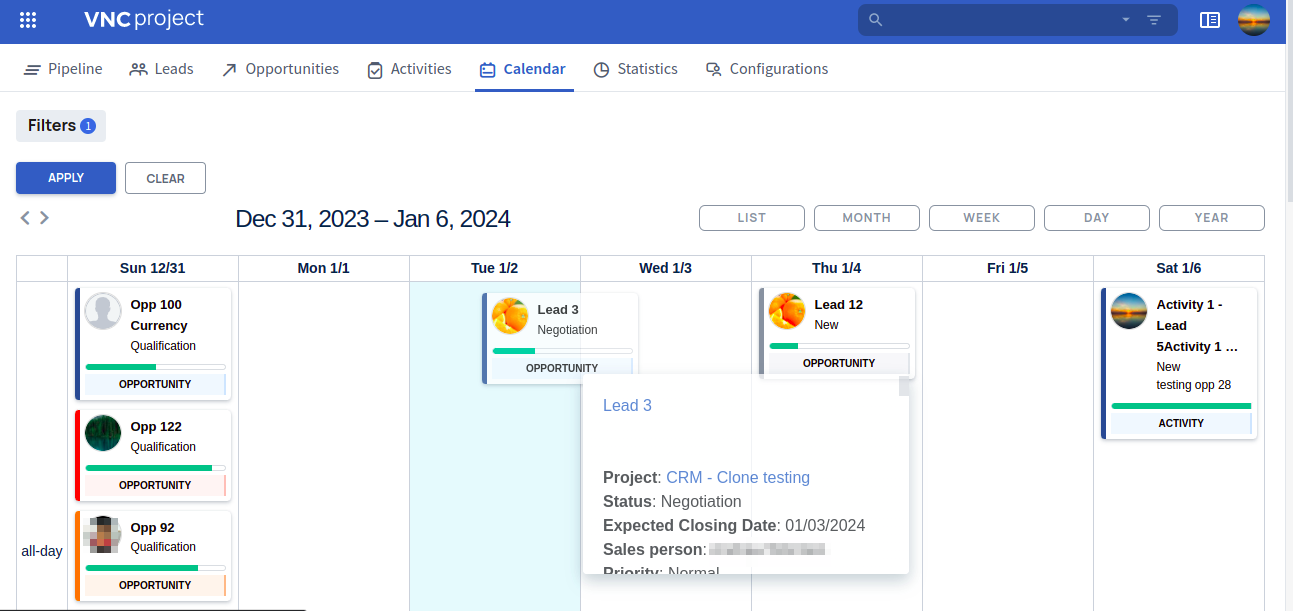Toggle the sidebar panel layout icon
This screenshot has width=1293, height=611.
[1210, 20]
